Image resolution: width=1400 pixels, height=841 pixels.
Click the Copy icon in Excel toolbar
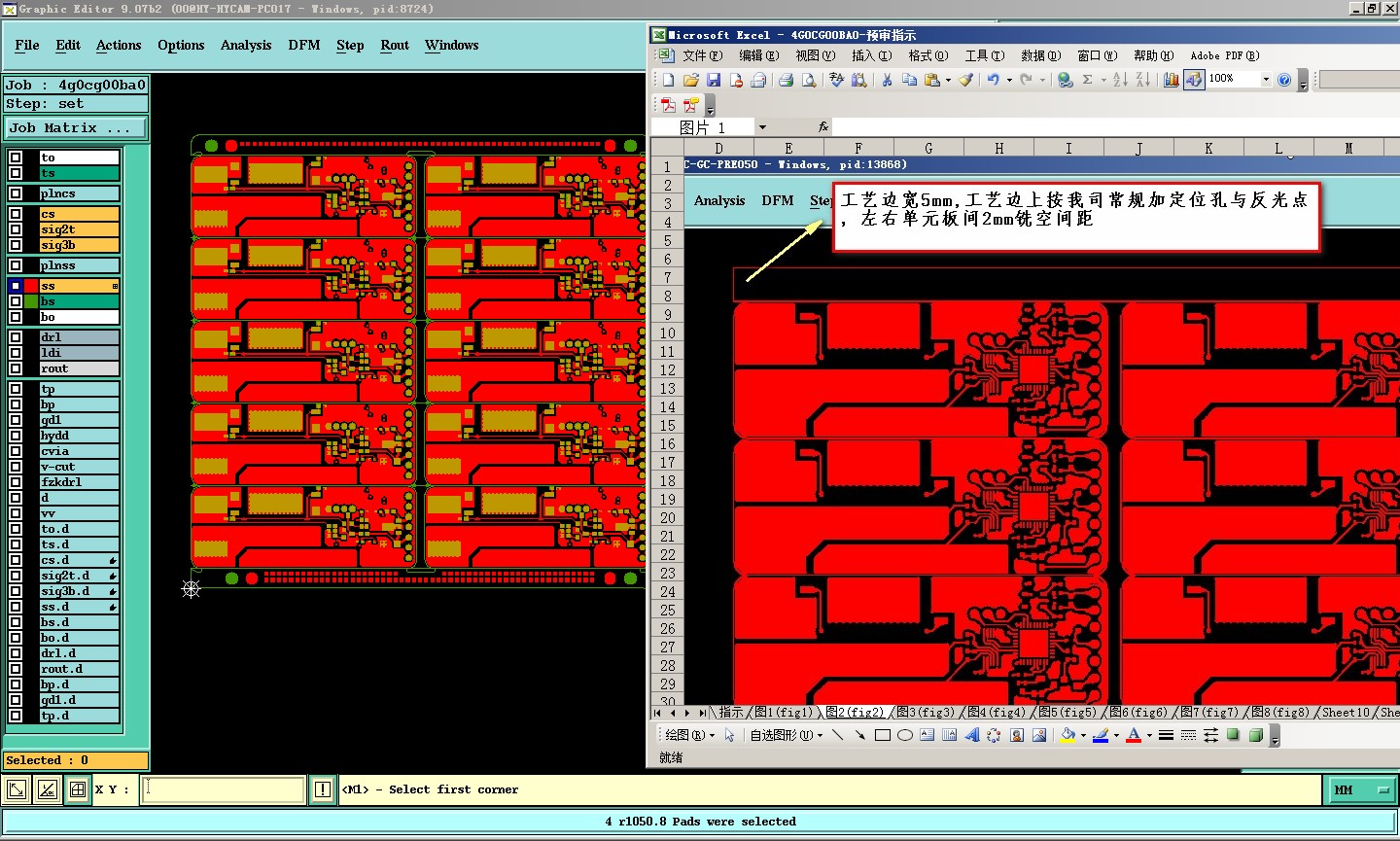pyautogui.click(x=909, y=80)
